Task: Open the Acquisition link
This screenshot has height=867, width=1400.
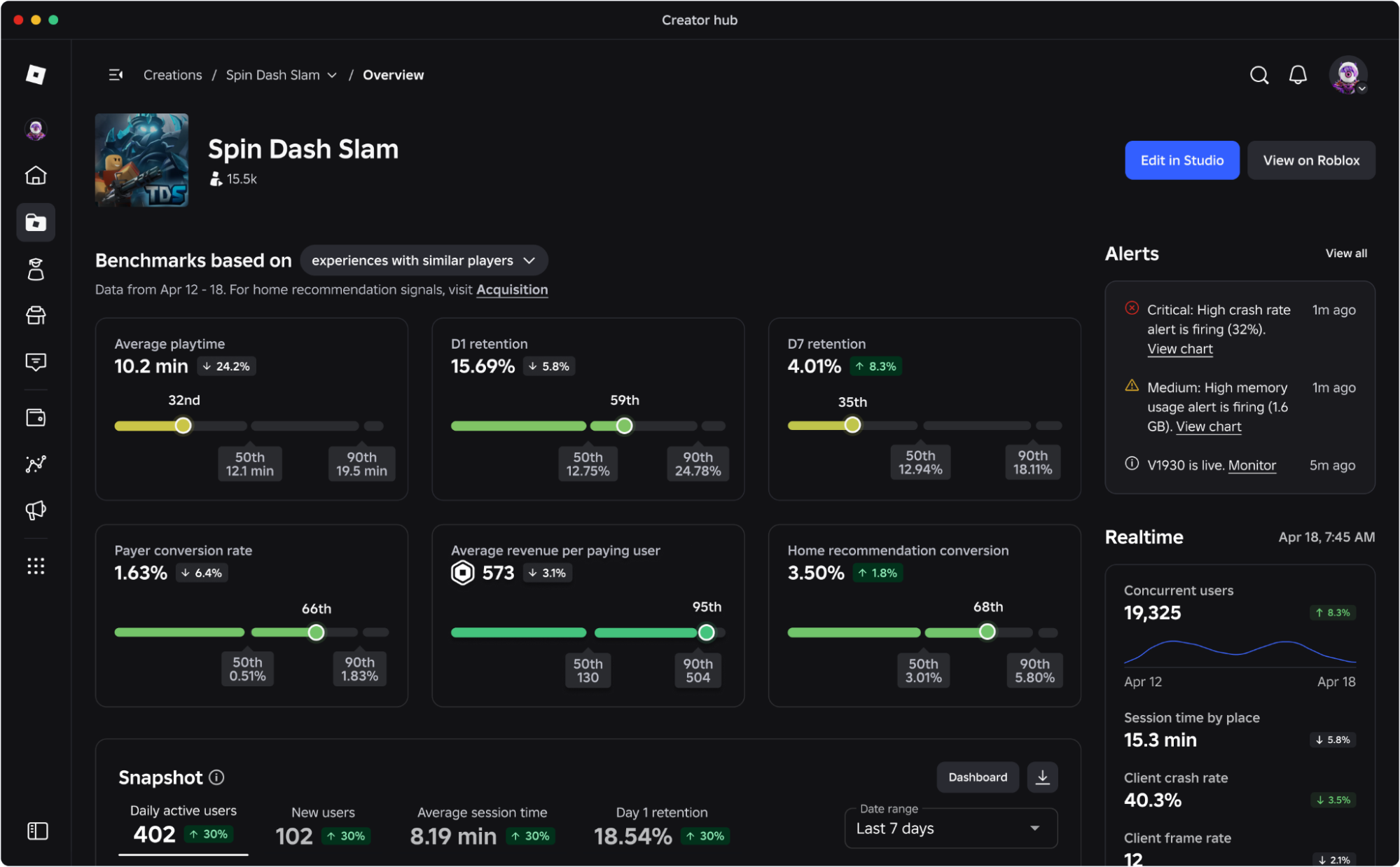Action: (512, 290)
